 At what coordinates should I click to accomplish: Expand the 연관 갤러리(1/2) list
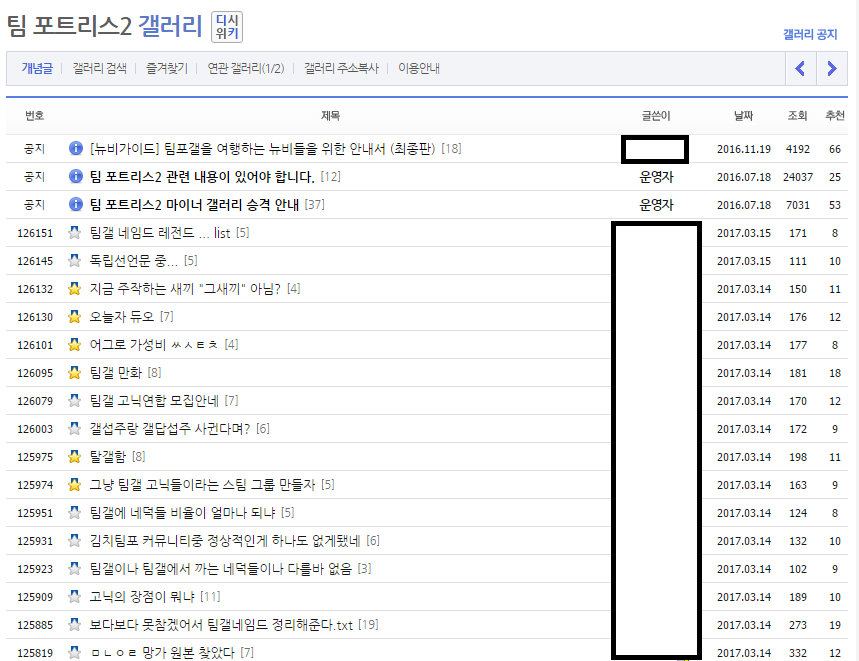(245, 69)
